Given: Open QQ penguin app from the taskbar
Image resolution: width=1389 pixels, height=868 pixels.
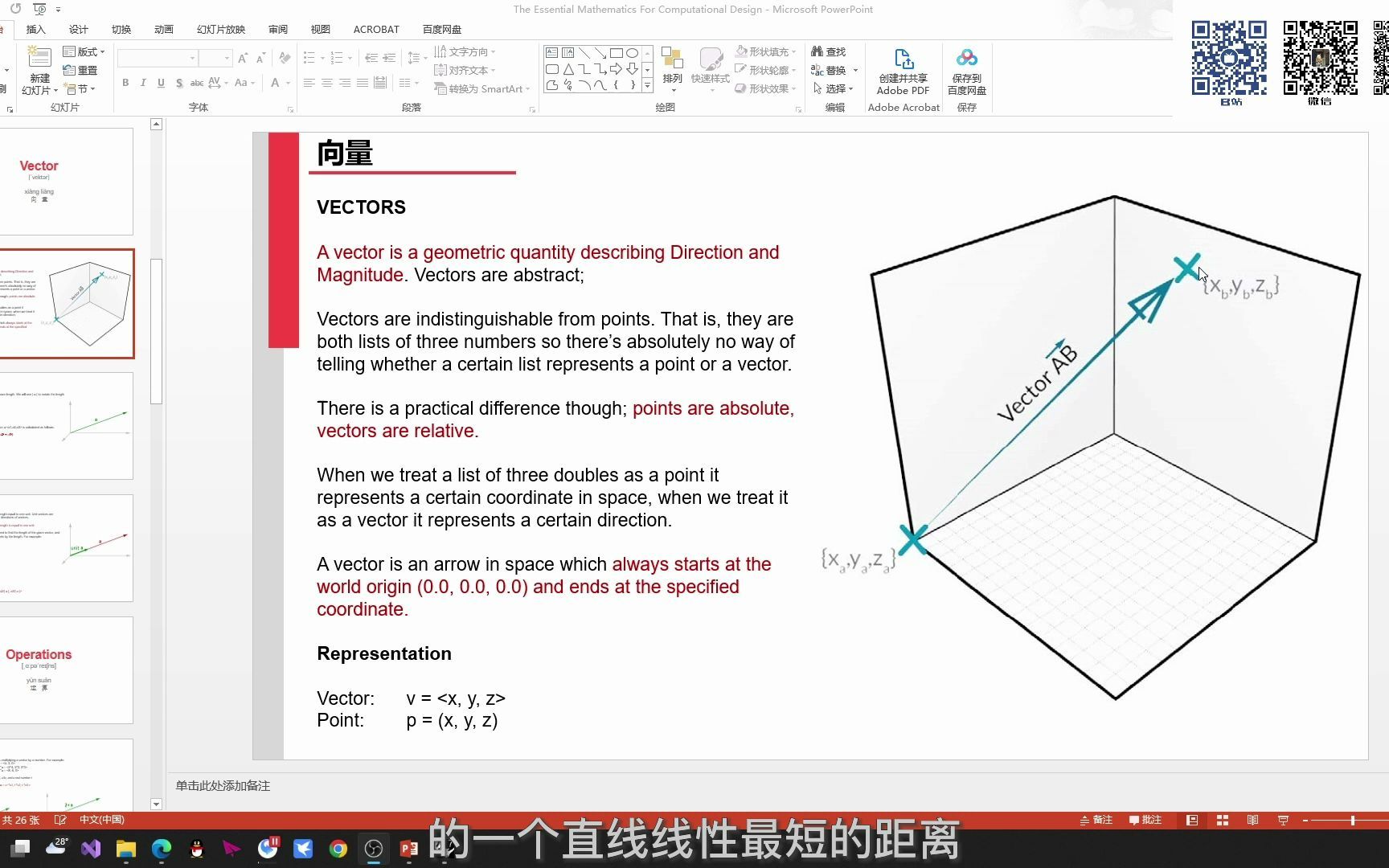Looking at the screenshot, I should coord(197,848).
